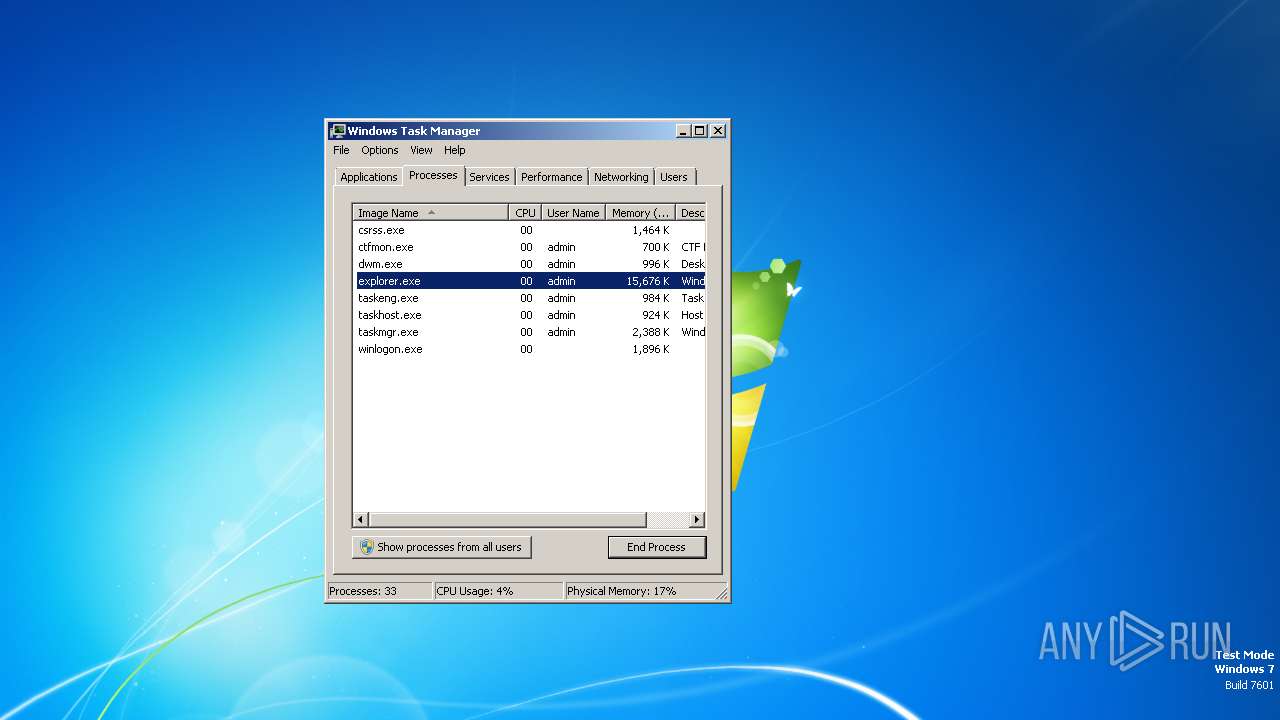Click the End Process button
Screen dimensions: 1280x720
point(657,547)
